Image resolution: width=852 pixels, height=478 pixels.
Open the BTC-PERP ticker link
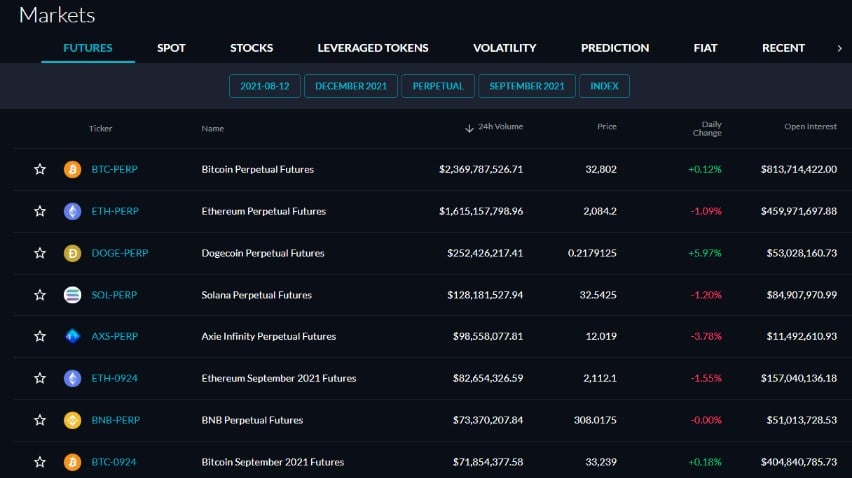(114, 169)
